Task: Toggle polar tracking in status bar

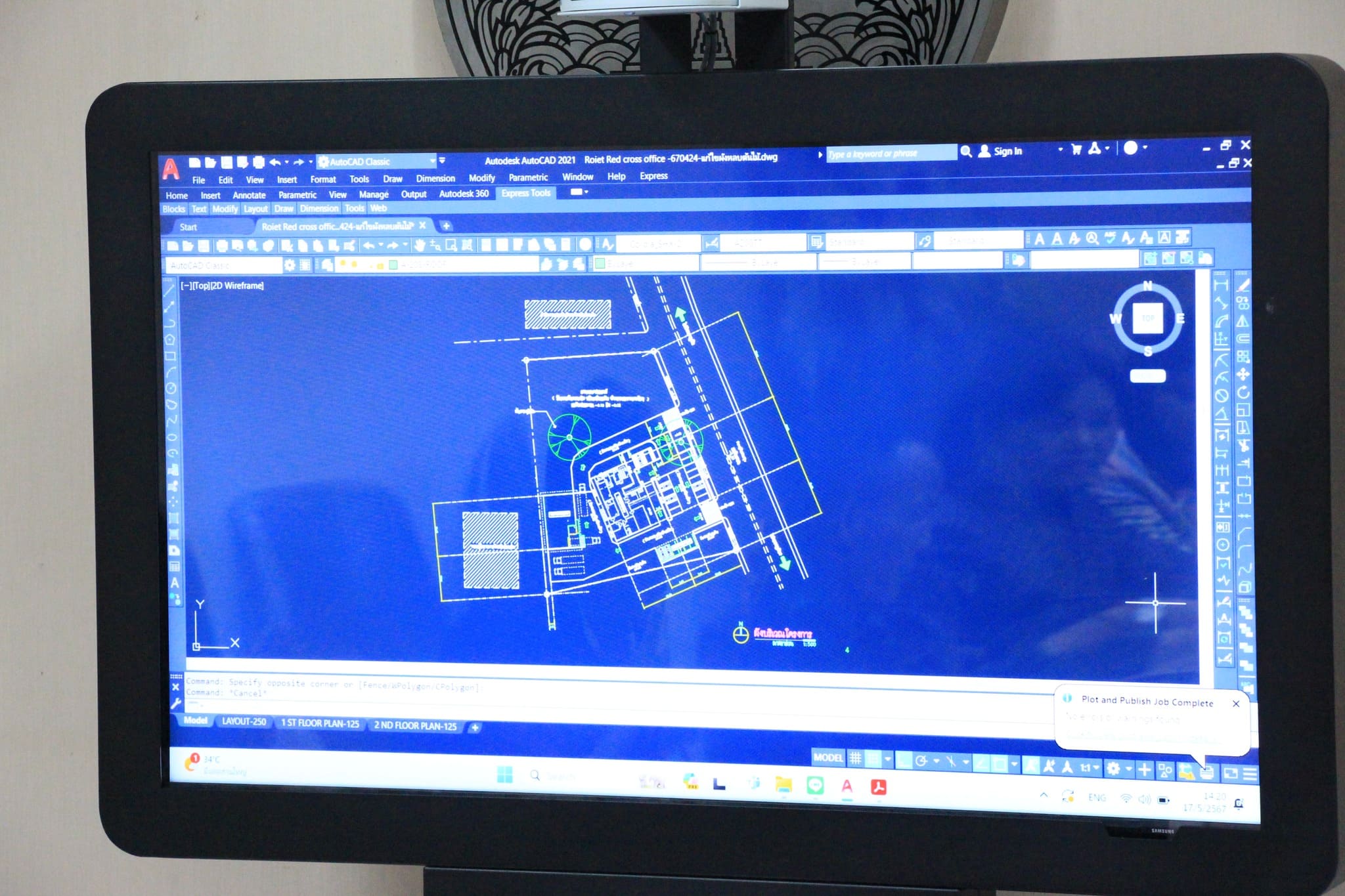Action: click(x=921, y=761)
